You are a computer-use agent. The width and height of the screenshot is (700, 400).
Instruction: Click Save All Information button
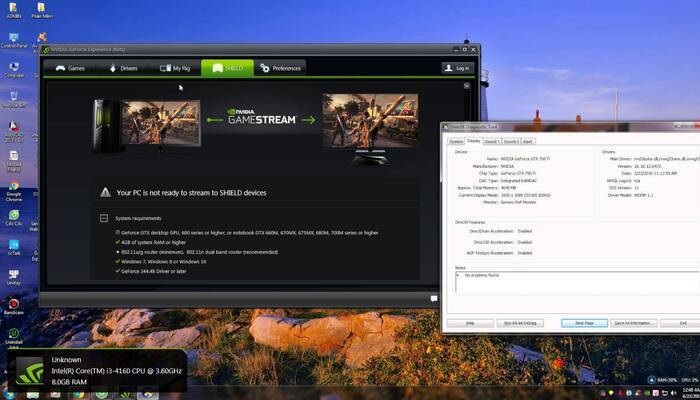[633, 323]
